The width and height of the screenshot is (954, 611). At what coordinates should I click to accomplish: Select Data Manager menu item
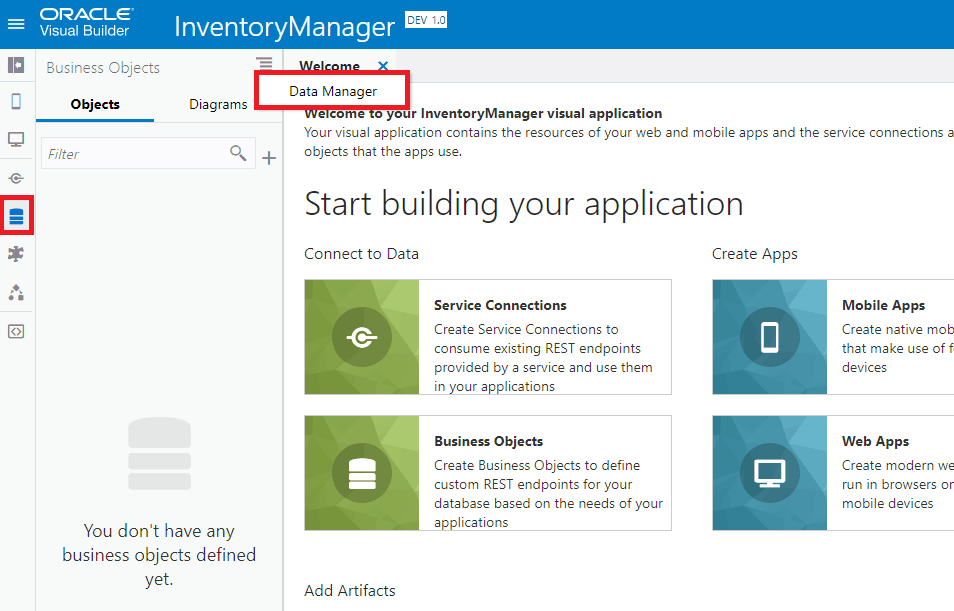pyautogui.click(x=332, y=91)
